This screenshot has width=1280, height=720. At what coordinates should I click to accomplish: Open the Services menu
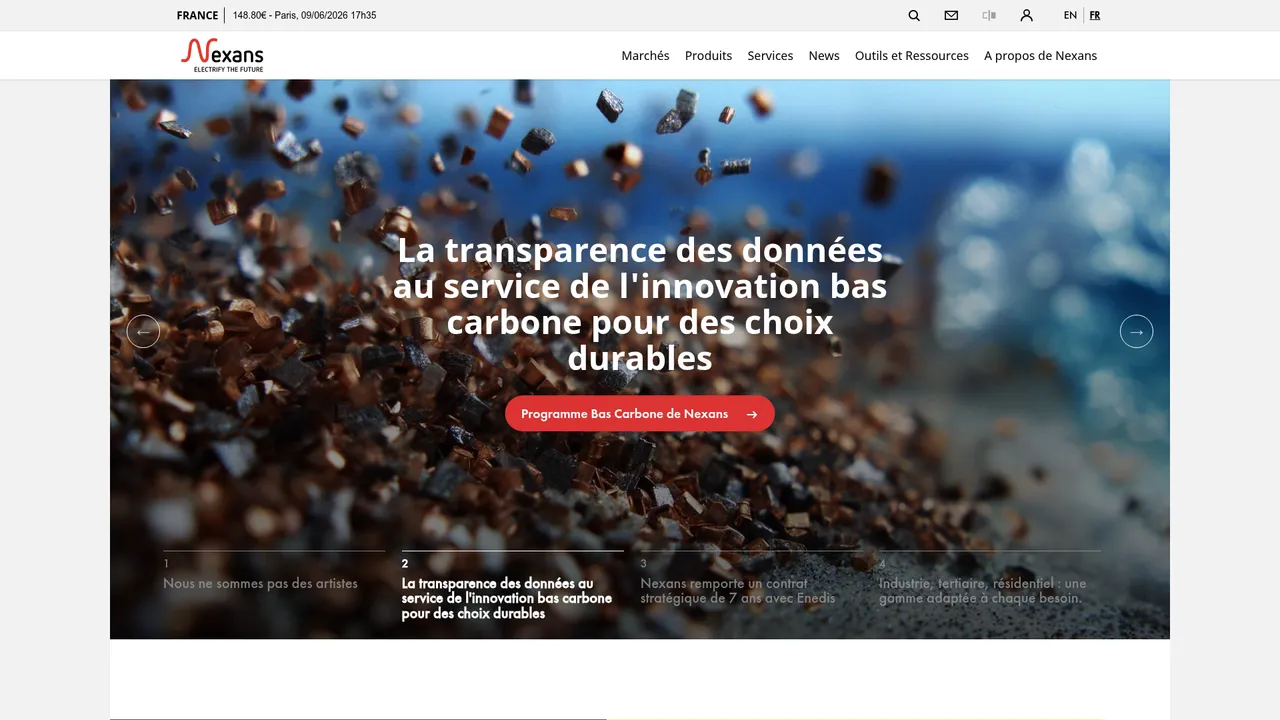770,56
